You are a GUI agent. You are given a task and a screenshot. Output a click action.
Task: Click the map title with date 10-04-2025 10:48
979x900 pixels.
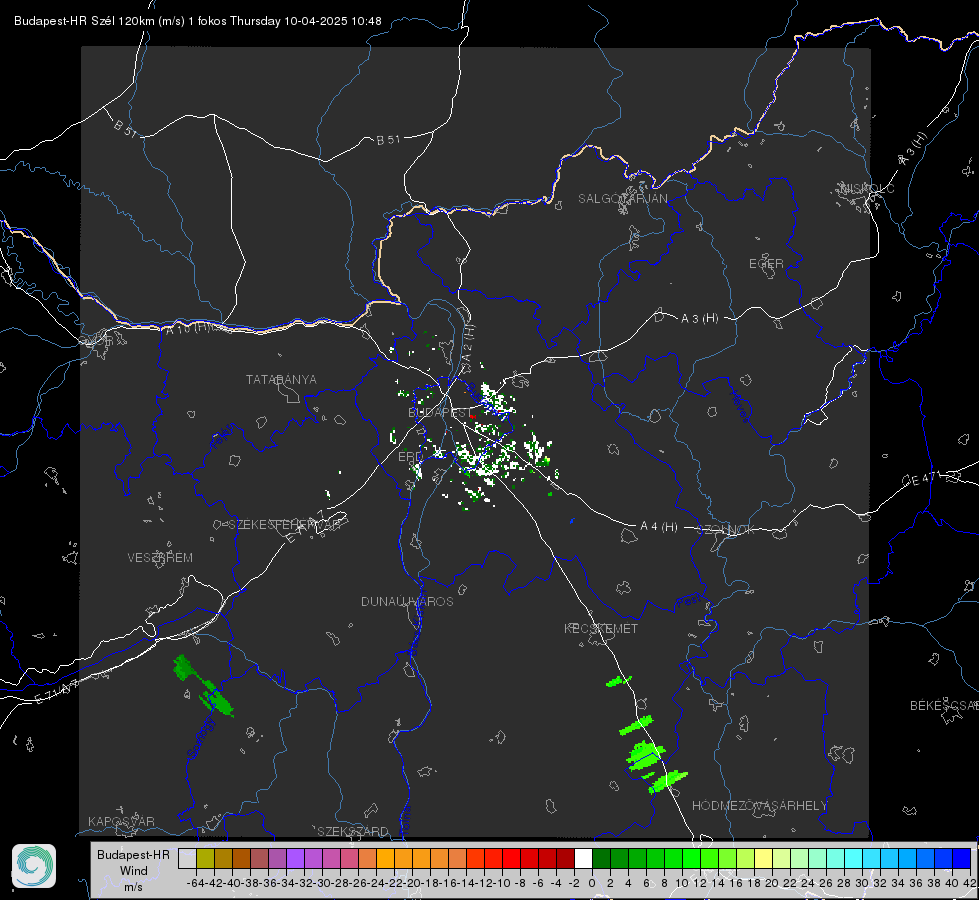click(x=197, y=21)
